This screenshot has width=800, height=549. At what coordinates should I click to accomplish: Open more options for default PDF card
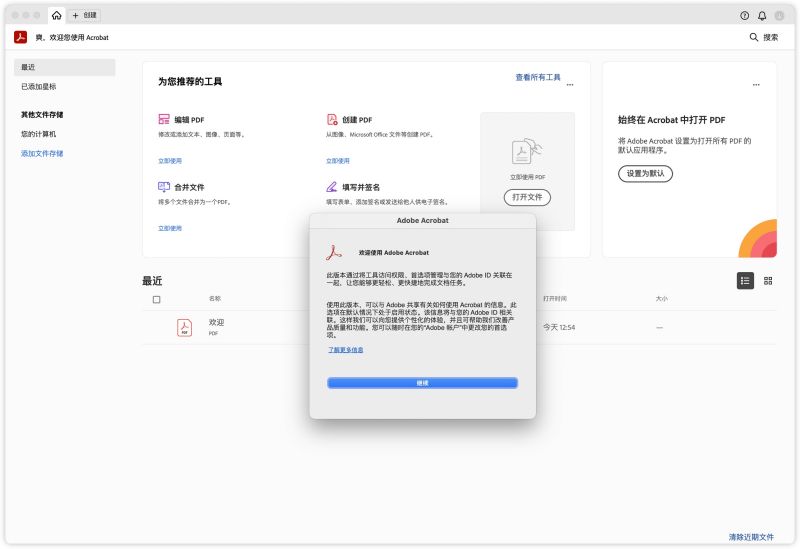tap(756, 85)
